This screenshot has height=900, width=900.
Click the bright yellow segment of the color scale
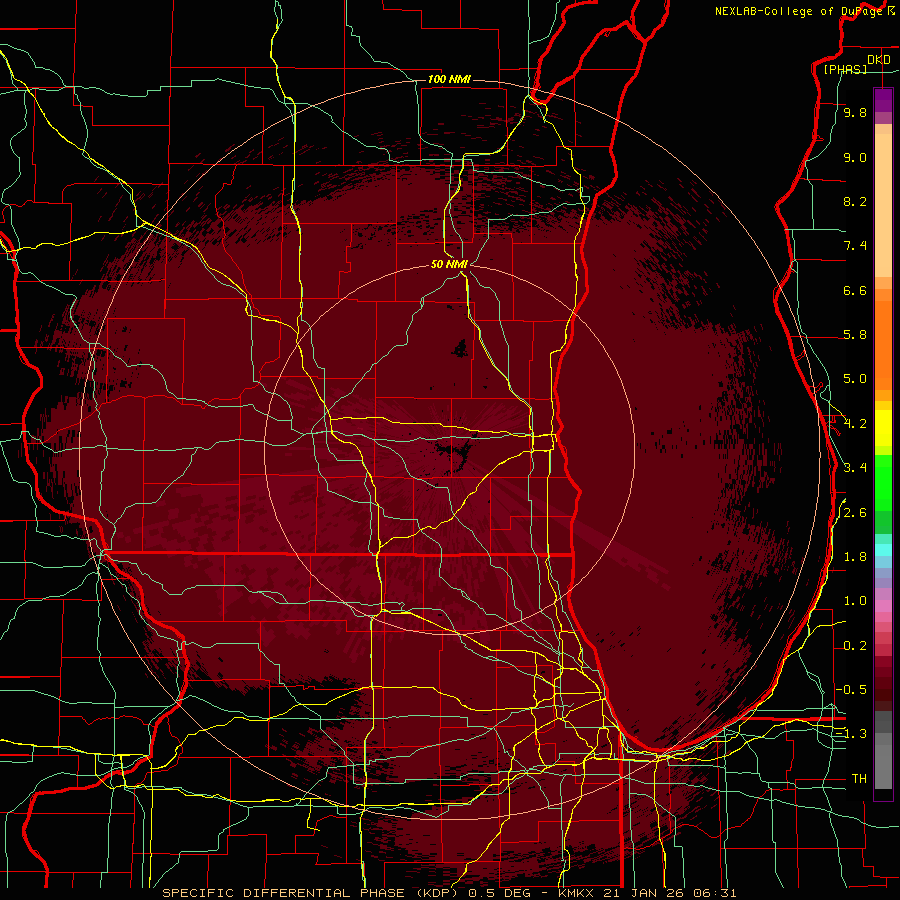coord(883,428)
